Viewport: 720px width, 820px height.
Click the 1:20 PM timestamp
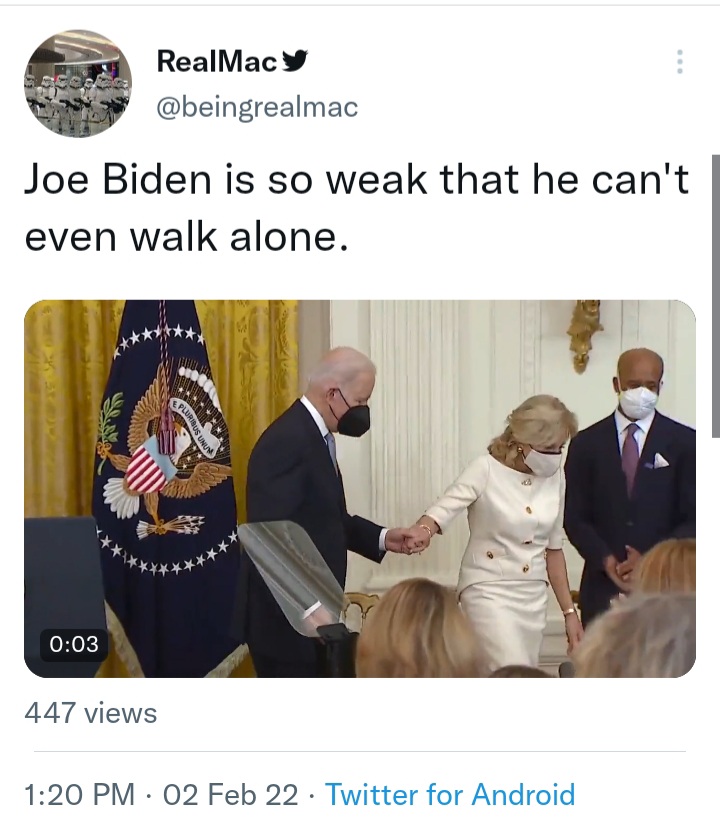[x=79, y=794]
